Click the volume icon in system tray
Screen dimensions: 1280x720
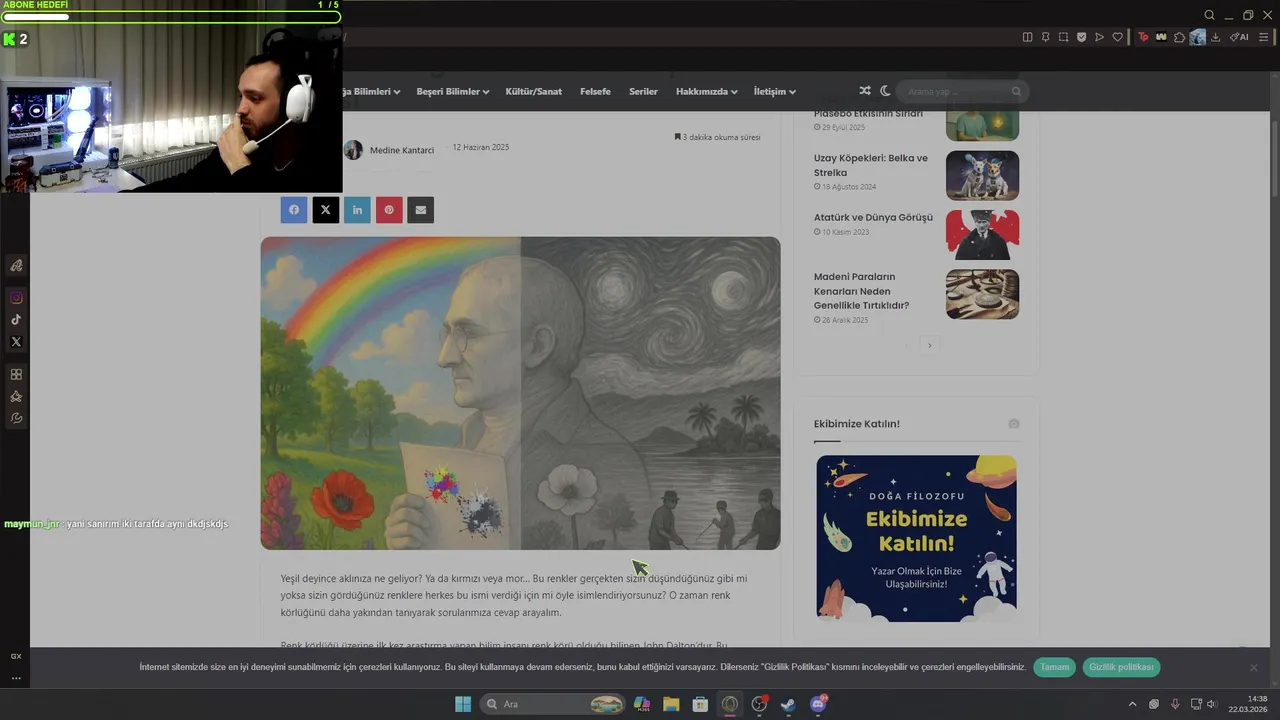pos(1212,704)
